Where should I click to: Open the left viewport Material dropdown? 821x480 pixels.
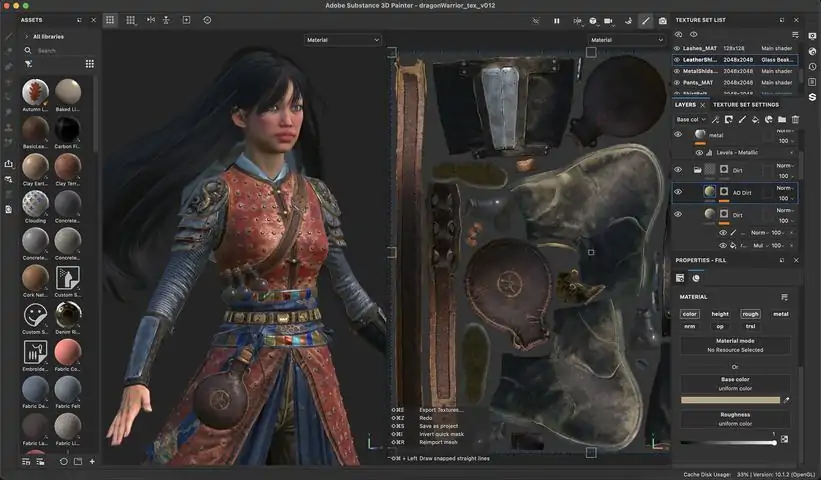(342, 40)
